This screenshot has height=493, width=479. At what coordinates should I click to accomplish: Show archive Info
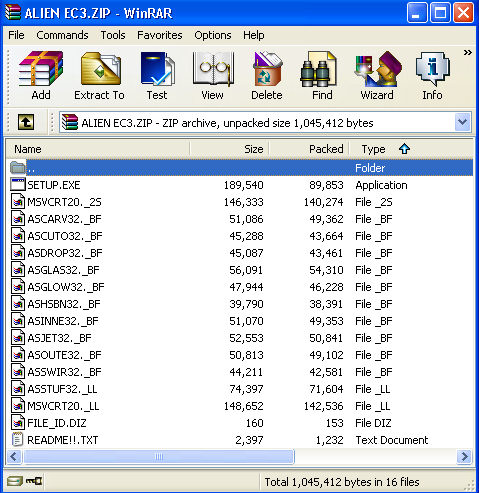click(432, 76)
